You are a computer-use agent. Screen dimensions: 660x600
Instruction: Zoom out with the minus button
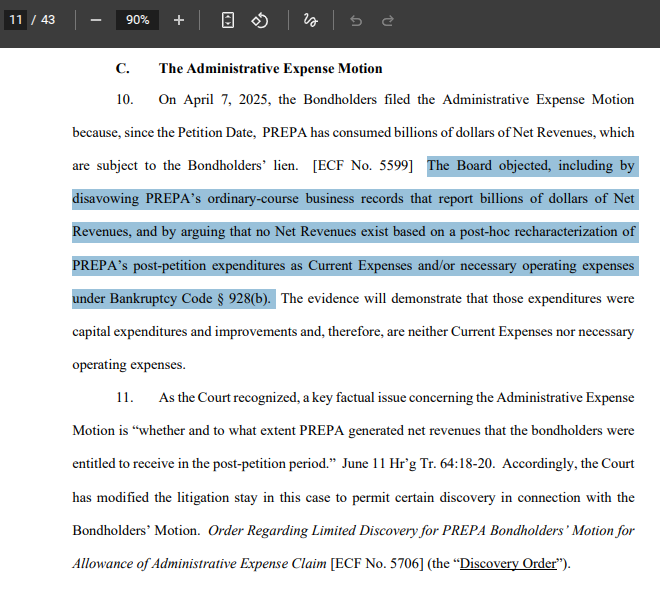click(96, 20)
